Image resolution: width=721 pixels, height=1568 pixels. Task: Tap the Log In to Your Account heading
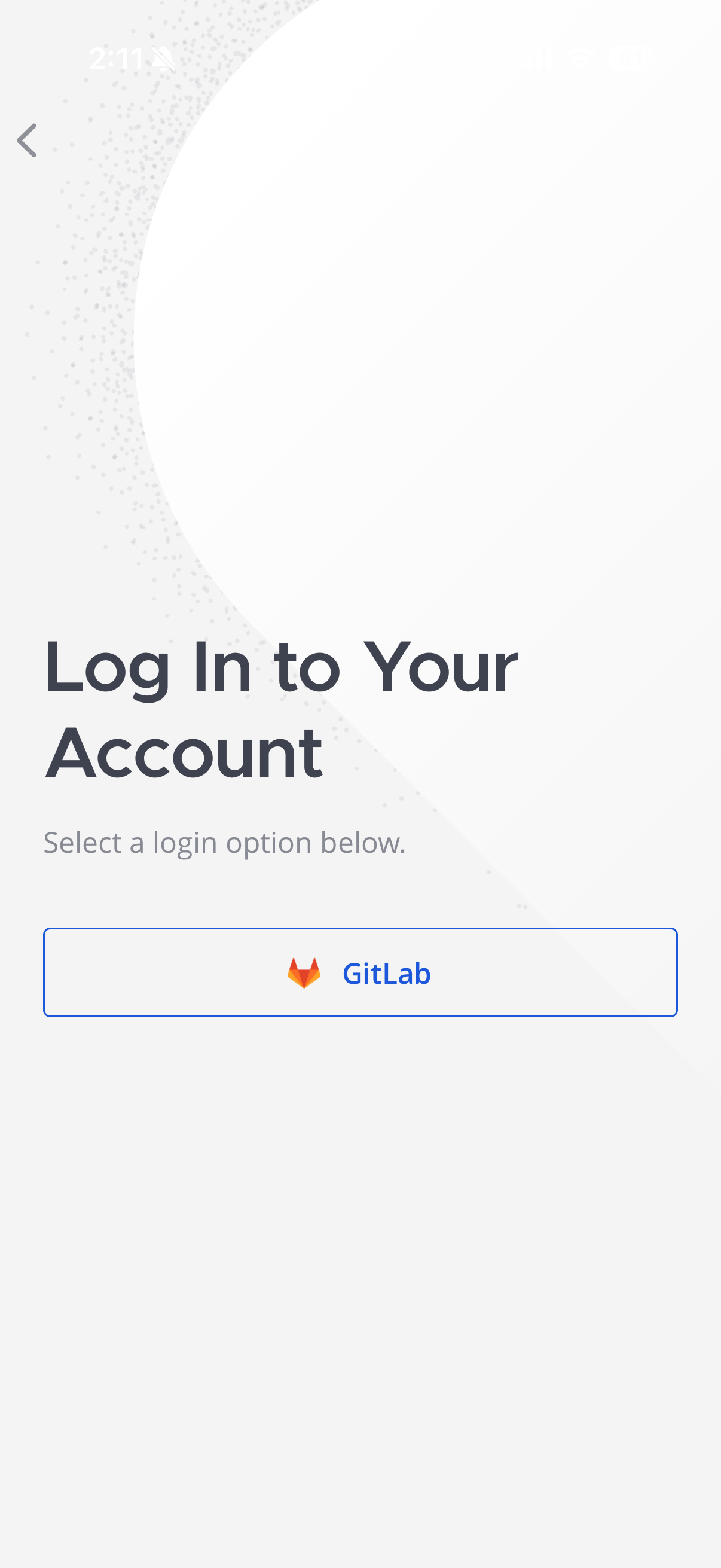281,710
